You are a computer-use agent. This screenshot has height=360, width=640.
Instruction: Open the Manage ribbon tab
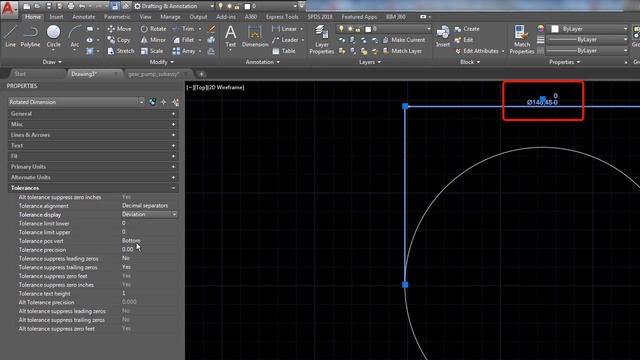[170, 17]
